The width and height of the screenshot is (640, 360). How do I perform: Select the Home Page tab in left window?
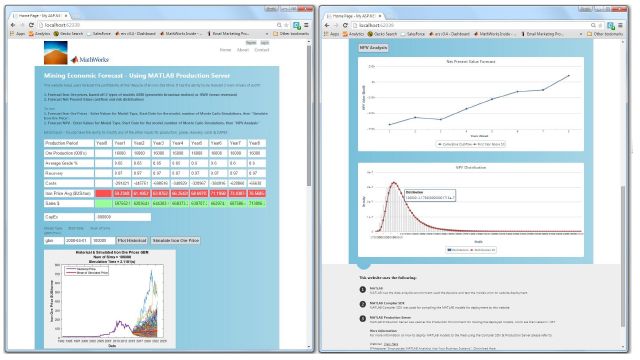40,16
